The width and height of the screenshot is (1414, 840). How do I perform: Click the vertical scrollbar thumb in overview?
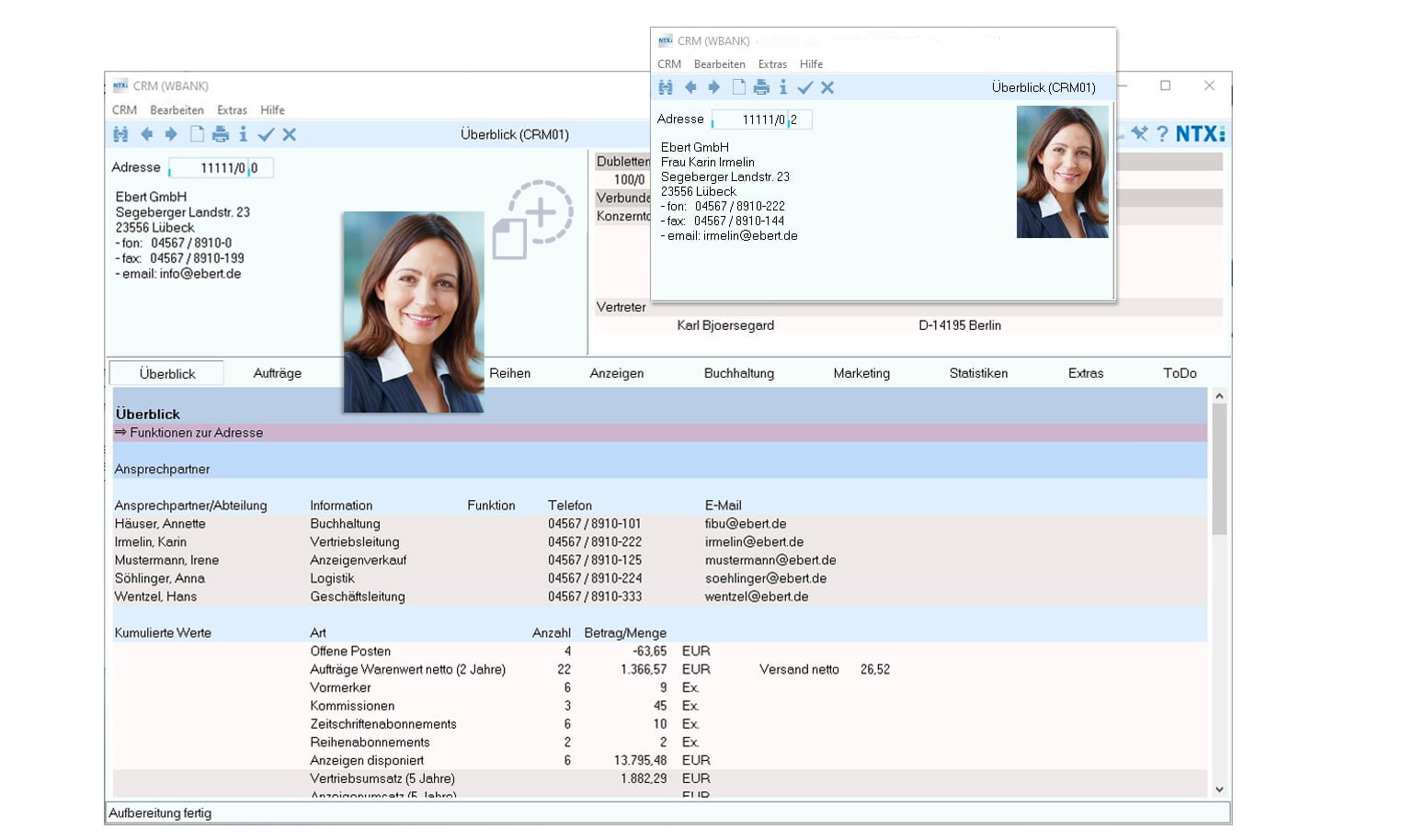(x=1219, y=469)
